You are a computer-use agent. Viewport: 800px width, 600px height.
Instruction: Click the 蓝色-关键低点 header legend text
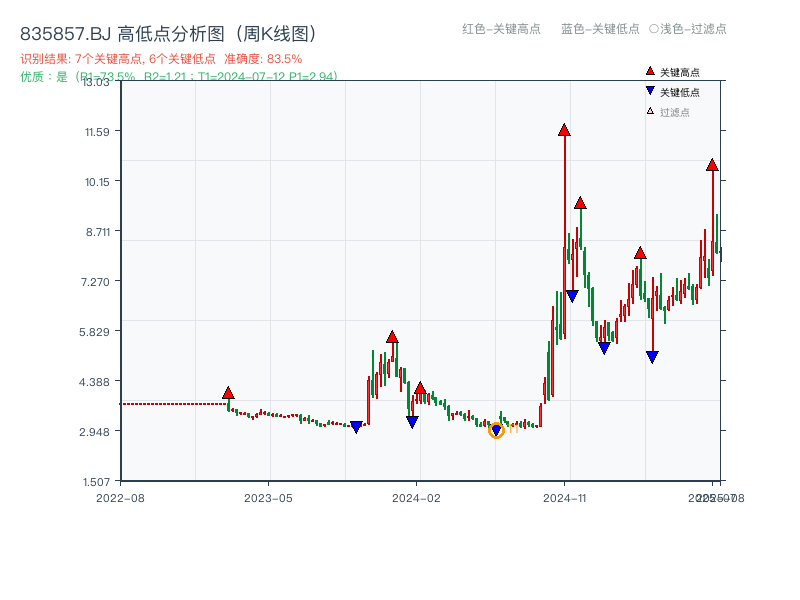click(600, 29)
